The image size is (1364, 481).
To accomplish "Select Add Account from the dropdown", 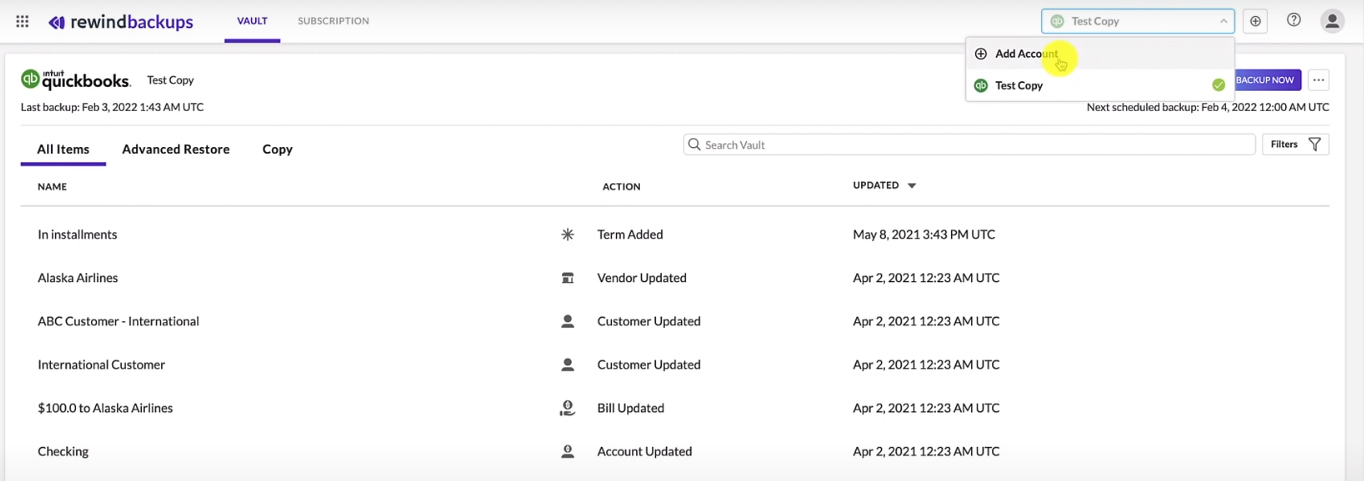I will 1100,54.
